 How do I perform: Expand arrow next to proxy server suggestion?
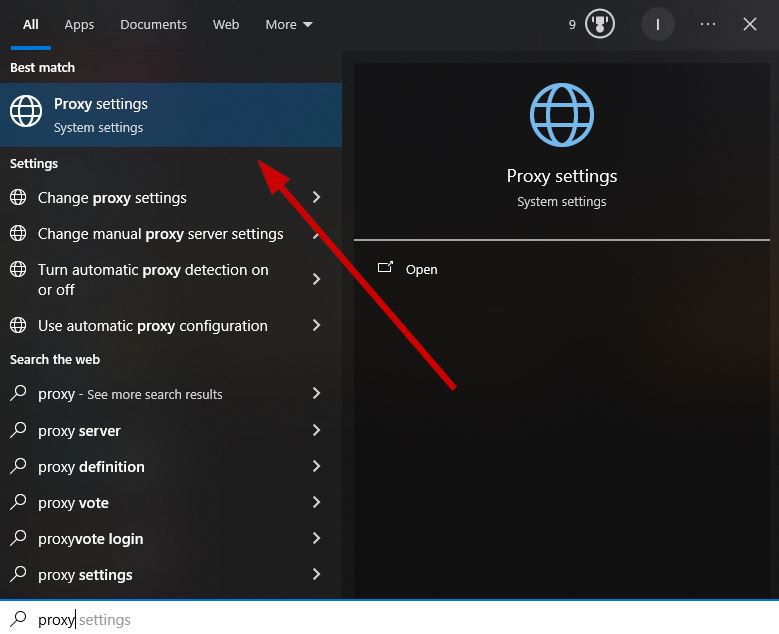pos(316,430)
